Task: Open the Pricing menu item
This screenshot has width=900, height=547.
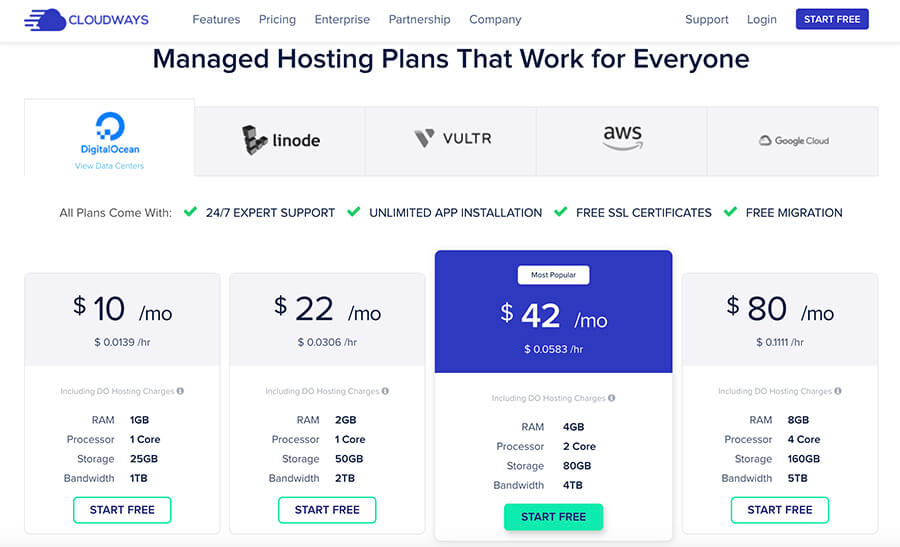Action: [x=277, y=20]
